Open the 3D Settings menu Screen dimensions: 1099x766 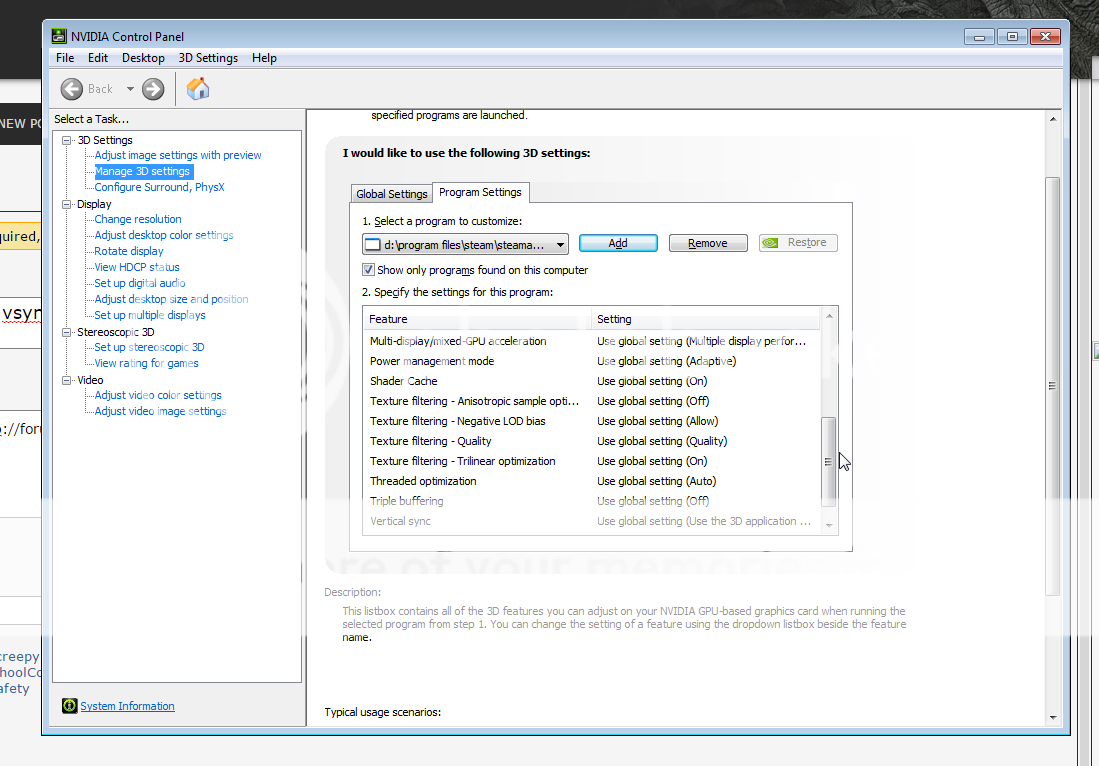pos(208,58)
